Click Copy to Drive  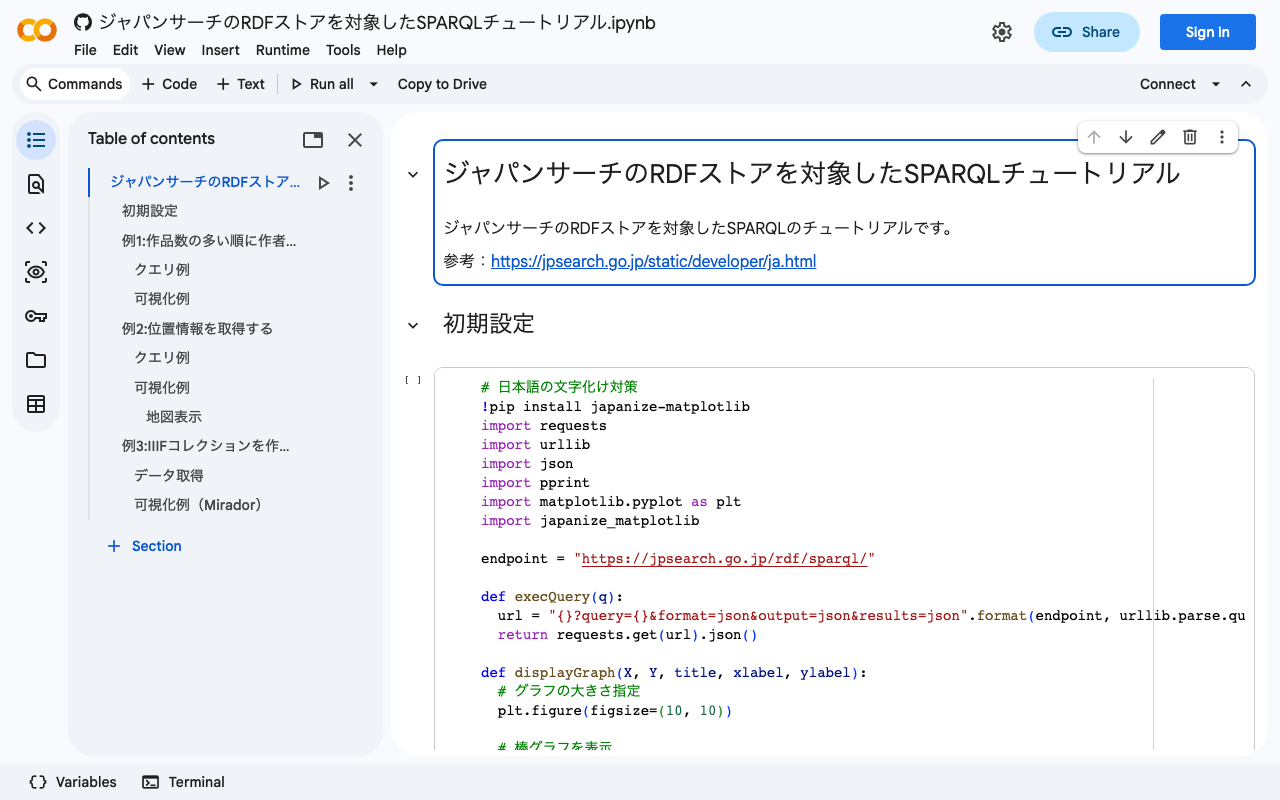pyautogui.click(x=442, y=84)
